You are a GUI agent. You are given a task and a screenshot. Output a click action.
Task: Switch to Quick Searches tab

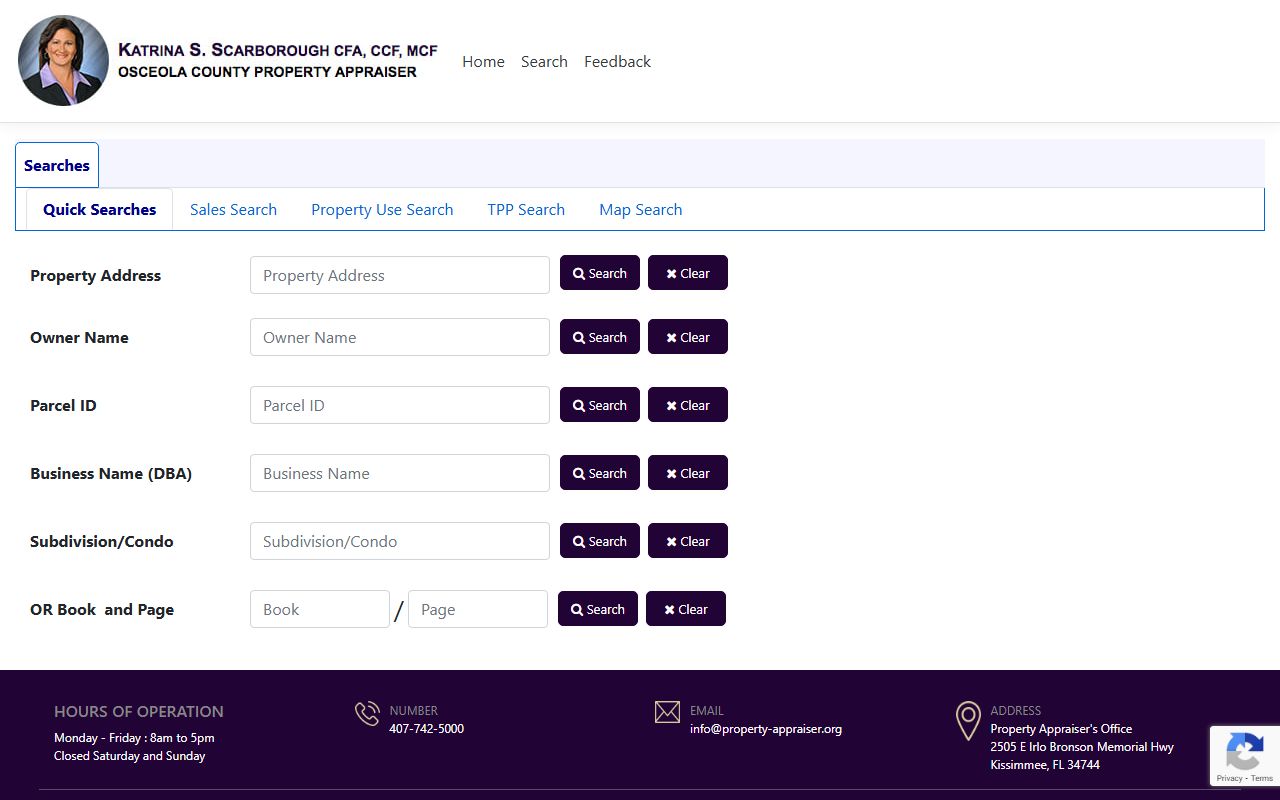coord(99,209)
